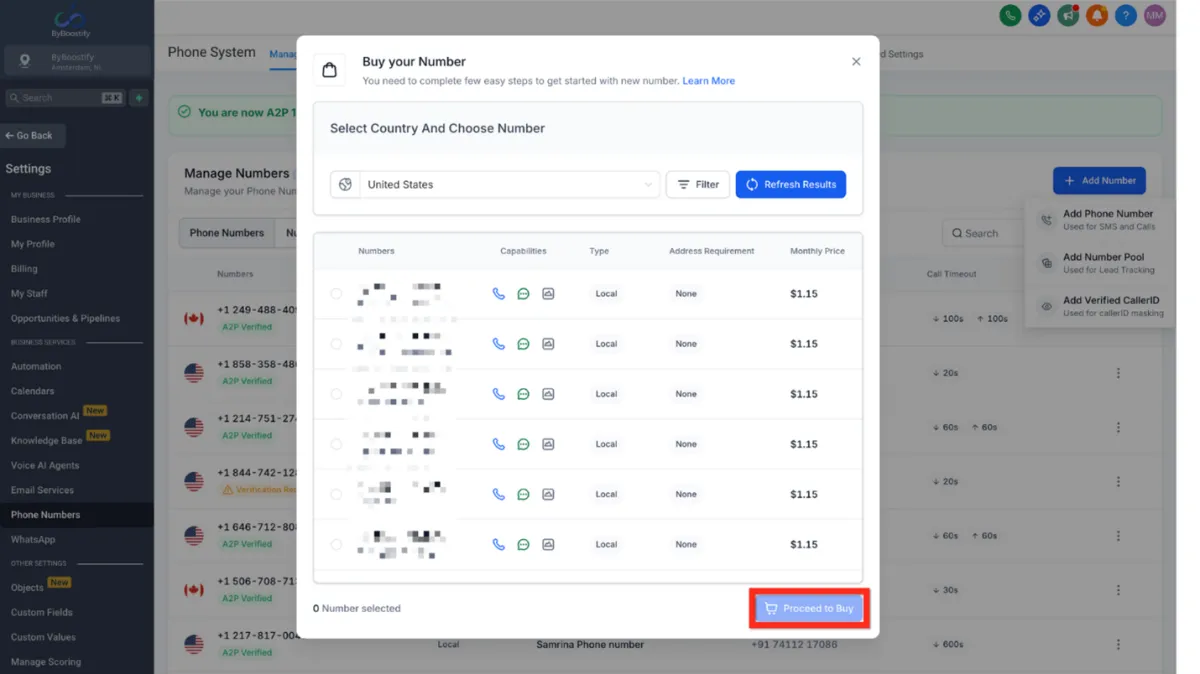This screenshot has height=674, width=1200.
Task: Open three-dot menu for +1 506-708 row
Action: pos(1118,590)
